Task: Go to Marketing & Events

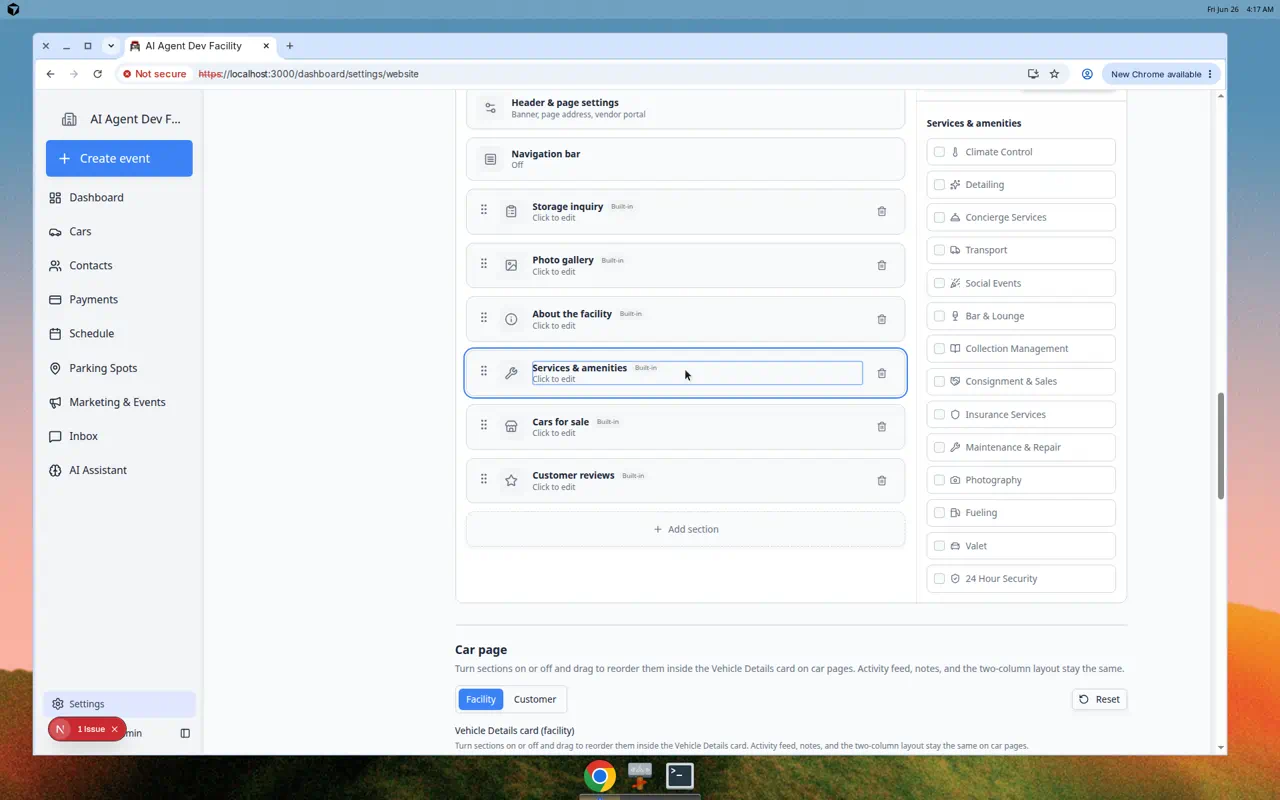Action: (x=119, y=402)
